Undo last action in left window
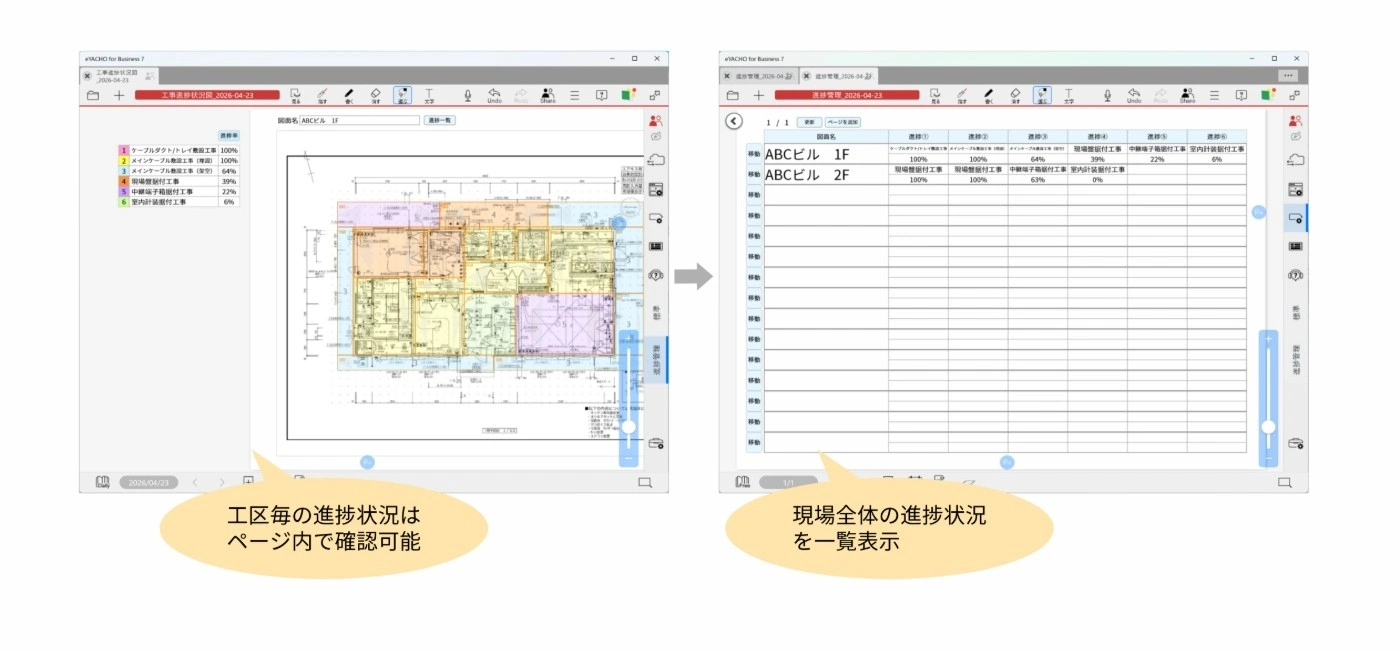 (494, 95)
